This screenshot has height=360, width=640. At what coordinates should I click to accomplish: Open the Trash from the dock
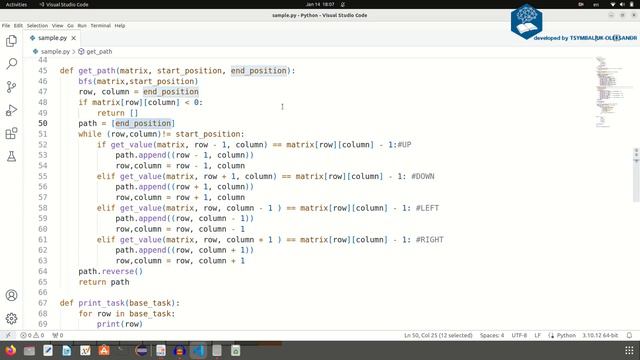pyautogui.click(x=236, y=351)
